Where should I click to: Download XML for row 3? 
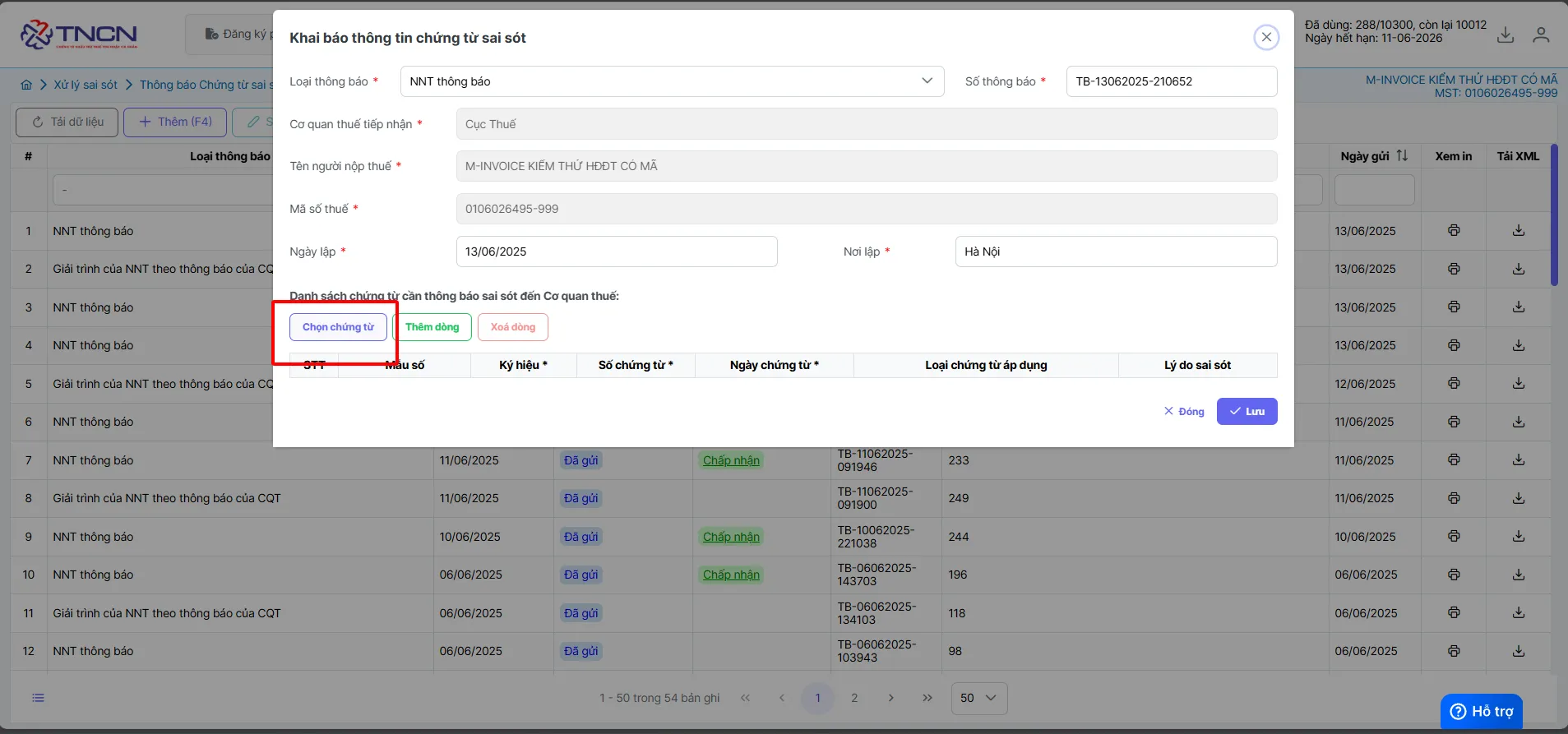1519,307
